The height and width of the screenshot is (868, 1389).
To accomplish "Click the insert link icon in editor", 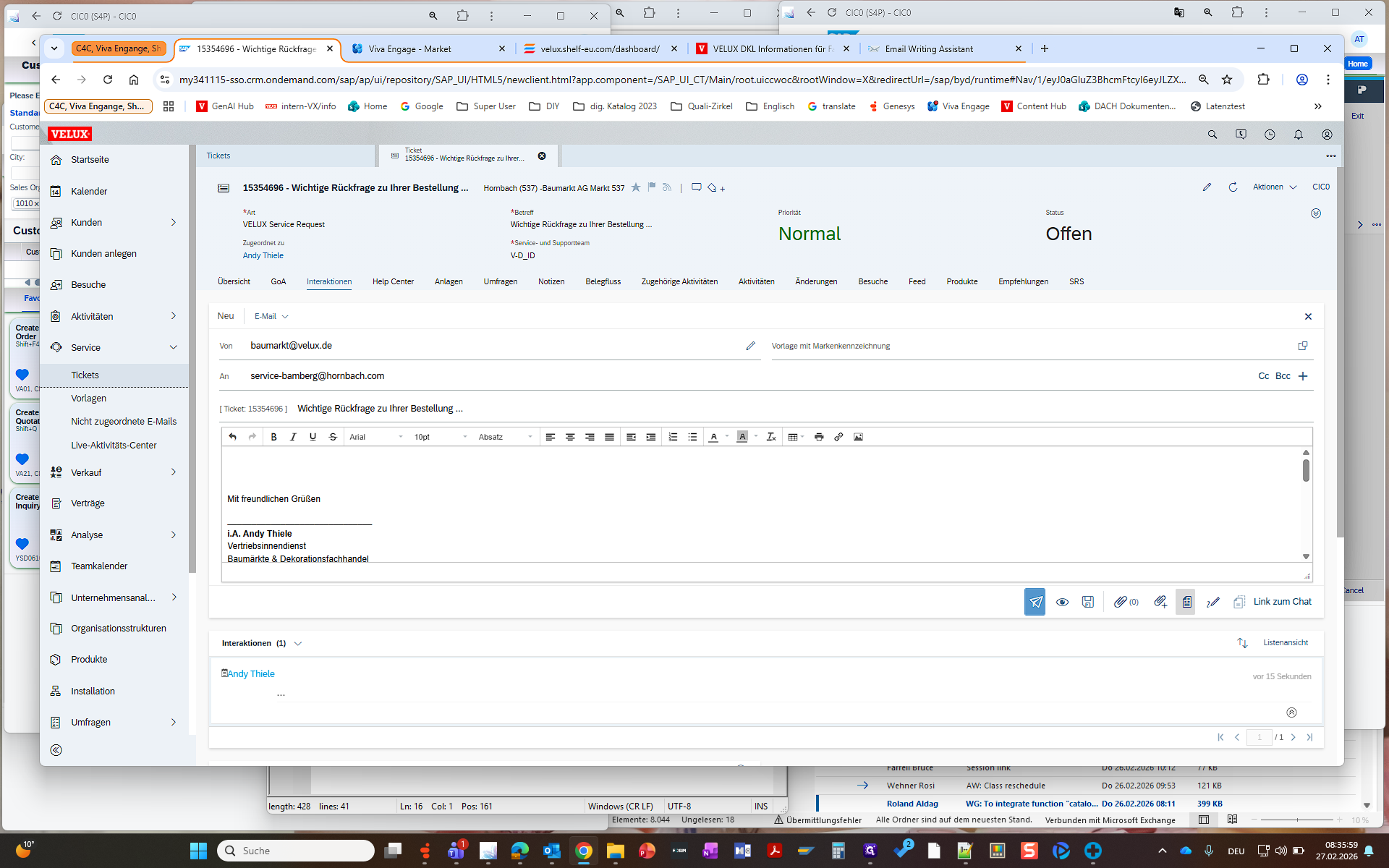I will [x=838, y=437].
